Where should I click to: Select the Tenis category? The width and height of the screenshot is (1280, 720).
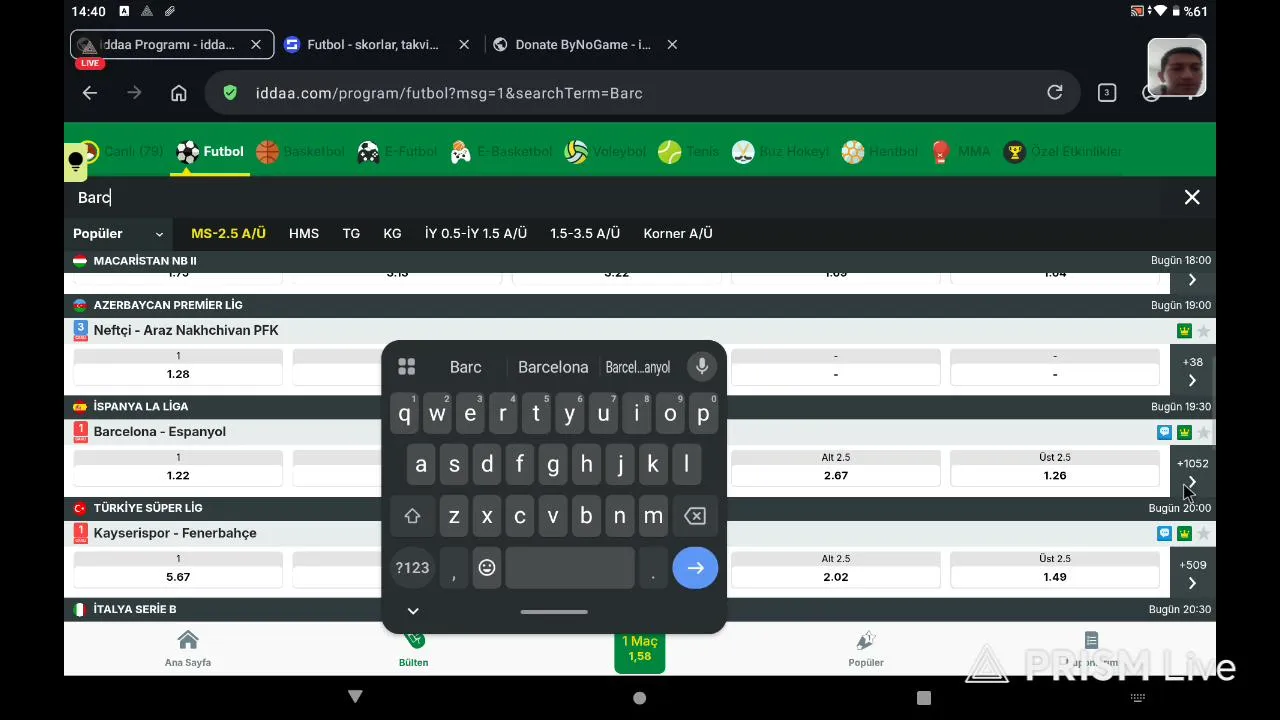coord(689,152)
